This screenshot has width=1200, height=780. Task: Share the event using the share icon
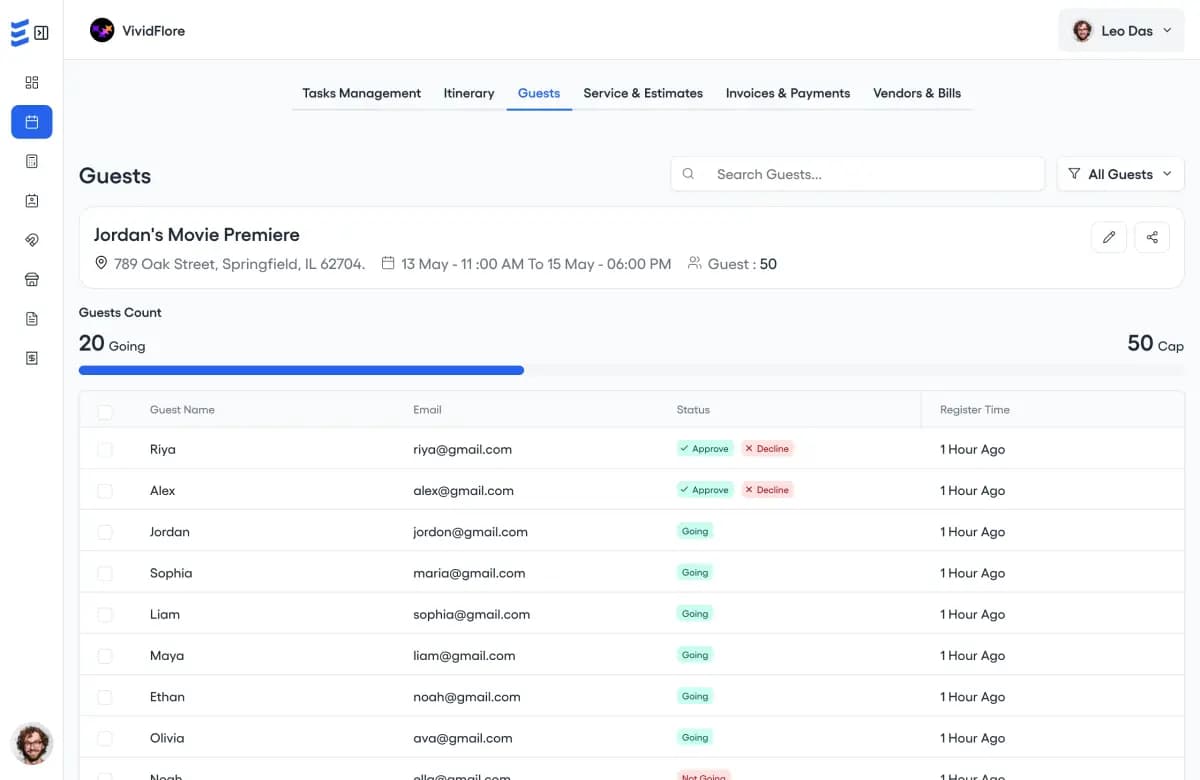[1152, 237]
